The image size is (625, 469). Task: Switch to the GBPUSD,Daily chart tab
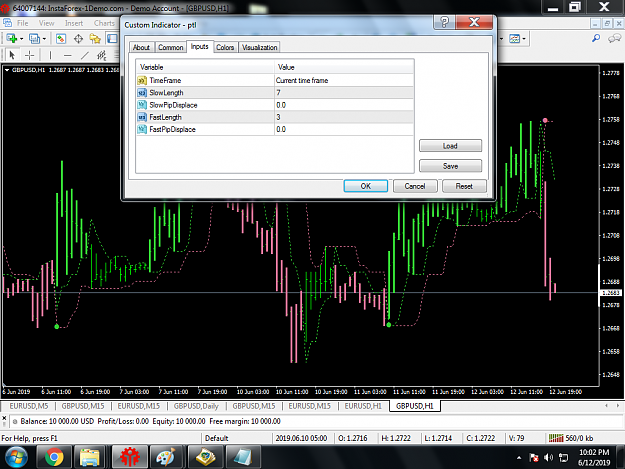click(x=196, y=406)
